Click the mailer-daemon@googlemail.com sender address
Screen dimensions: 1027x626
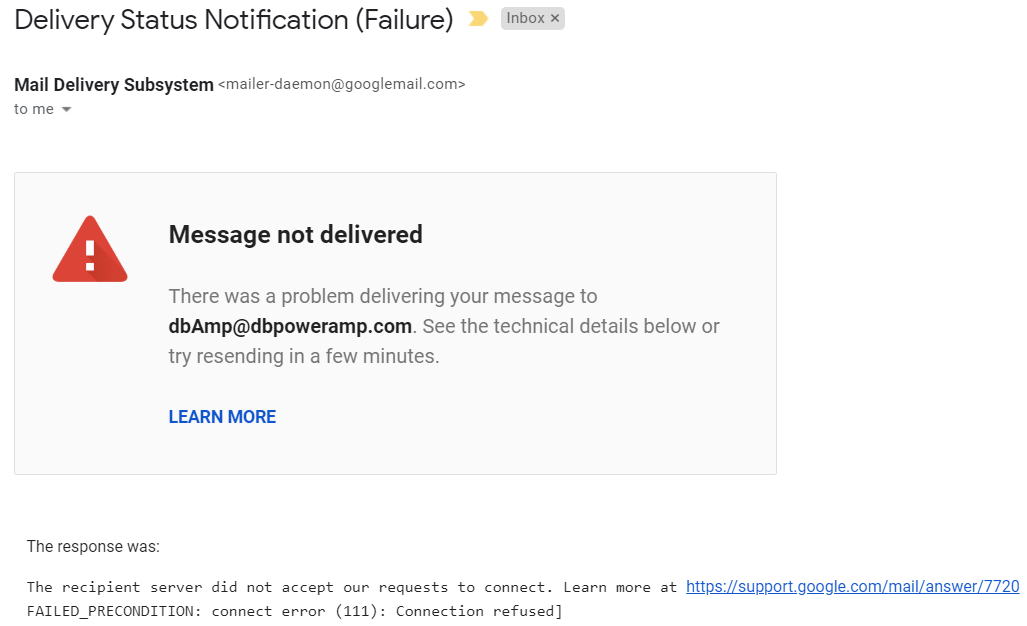[x=342, y=85]
